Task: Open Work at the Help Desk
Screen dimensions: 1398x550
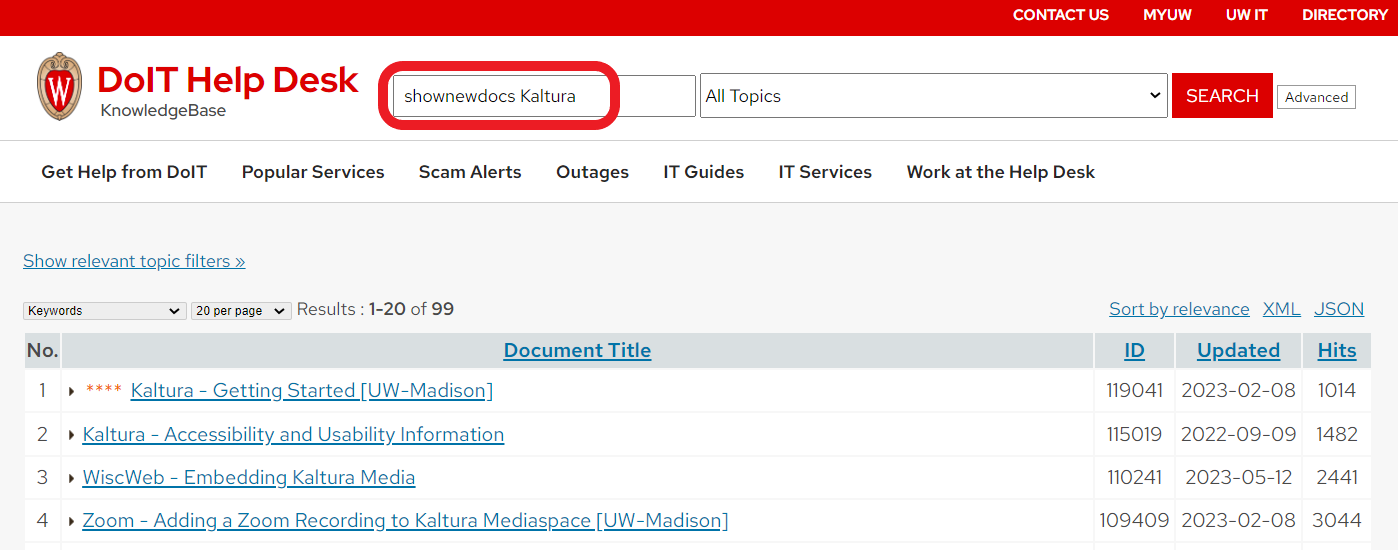Action: pos(1001,172)
